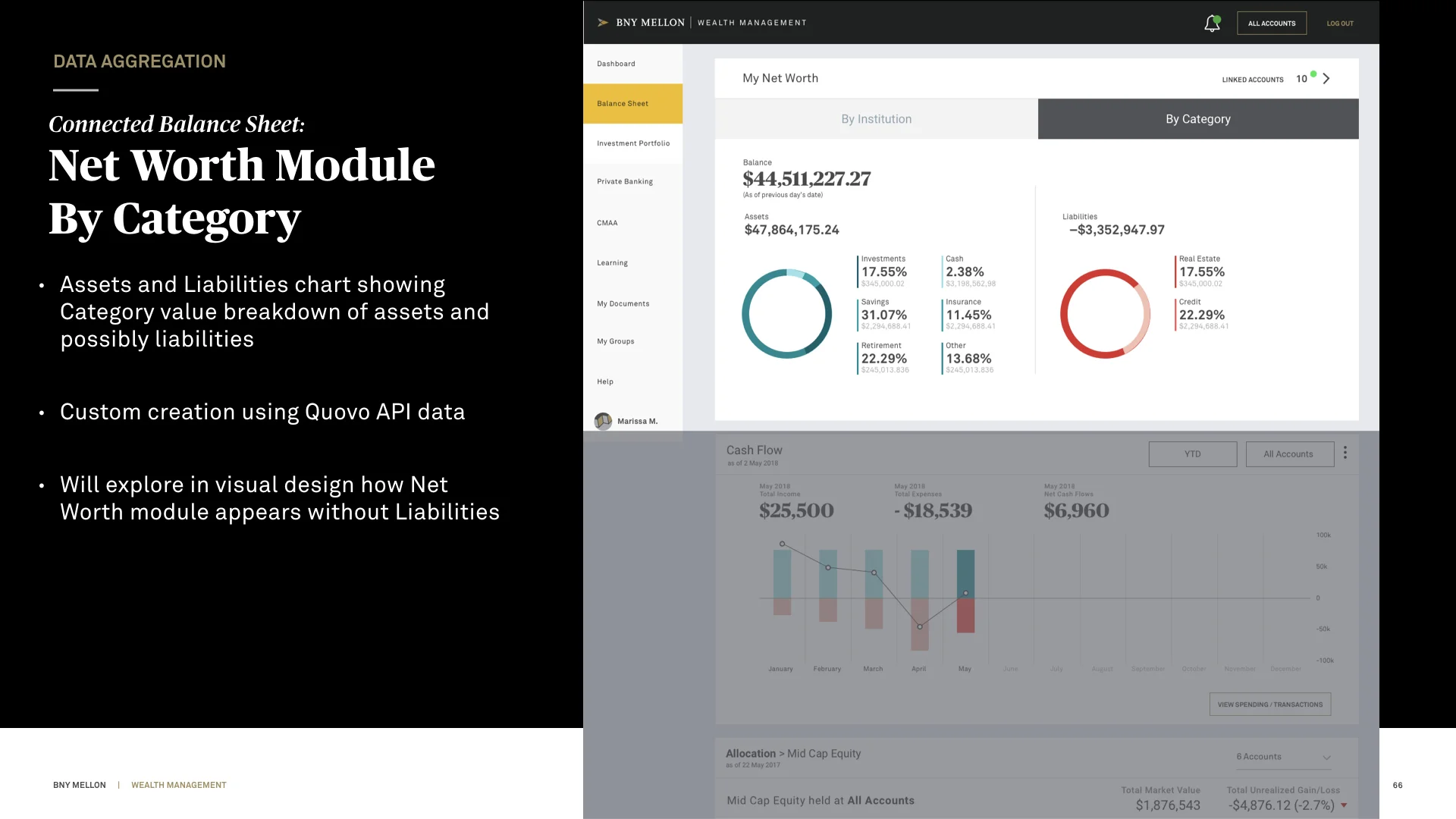Switch to the By Institution tab

(x=876, y=119)
